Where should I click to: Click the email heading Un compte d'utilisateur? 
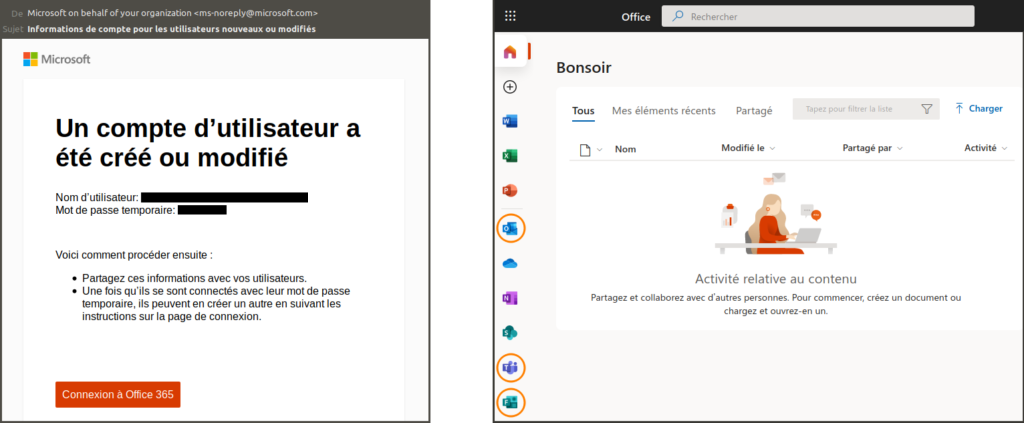(208, 142)
